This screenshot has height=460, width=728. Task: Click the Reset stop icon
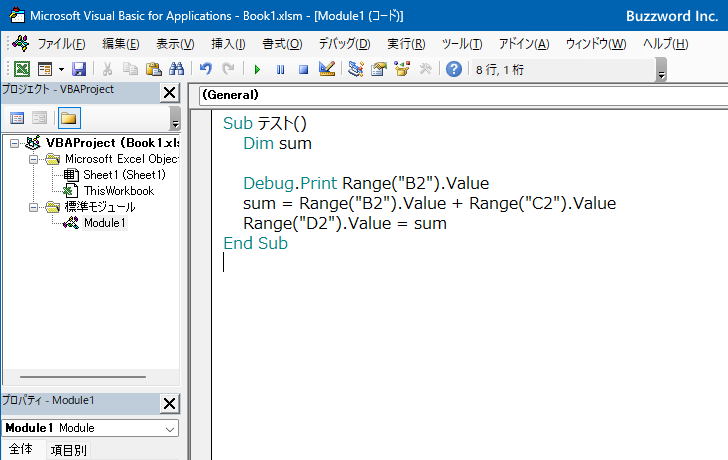303,70
